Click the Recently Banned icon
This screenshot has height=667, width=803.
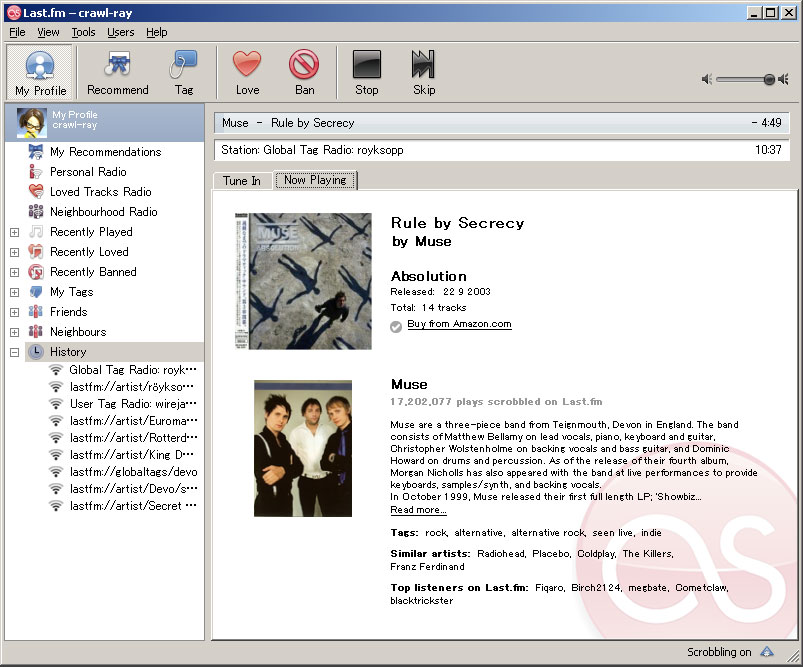pyautogui.click(x=36, y=272)
